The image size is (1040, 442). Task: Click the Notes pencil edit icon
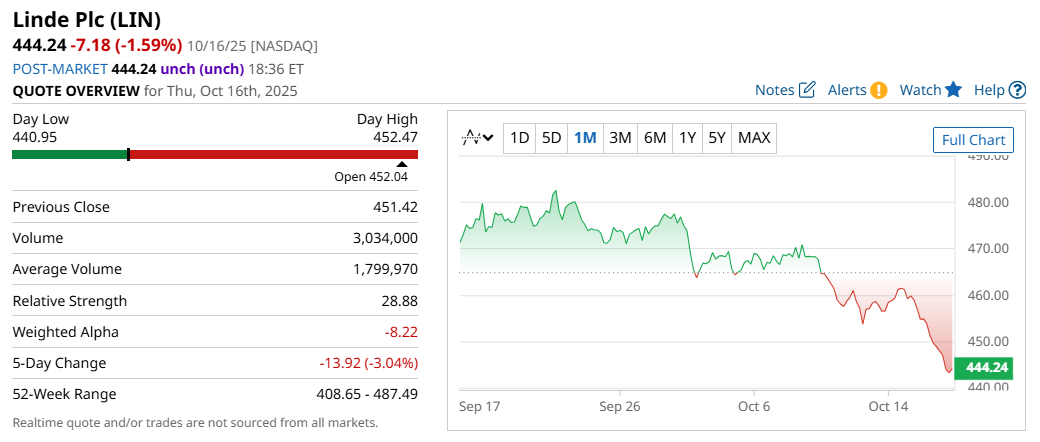(808, 90)
